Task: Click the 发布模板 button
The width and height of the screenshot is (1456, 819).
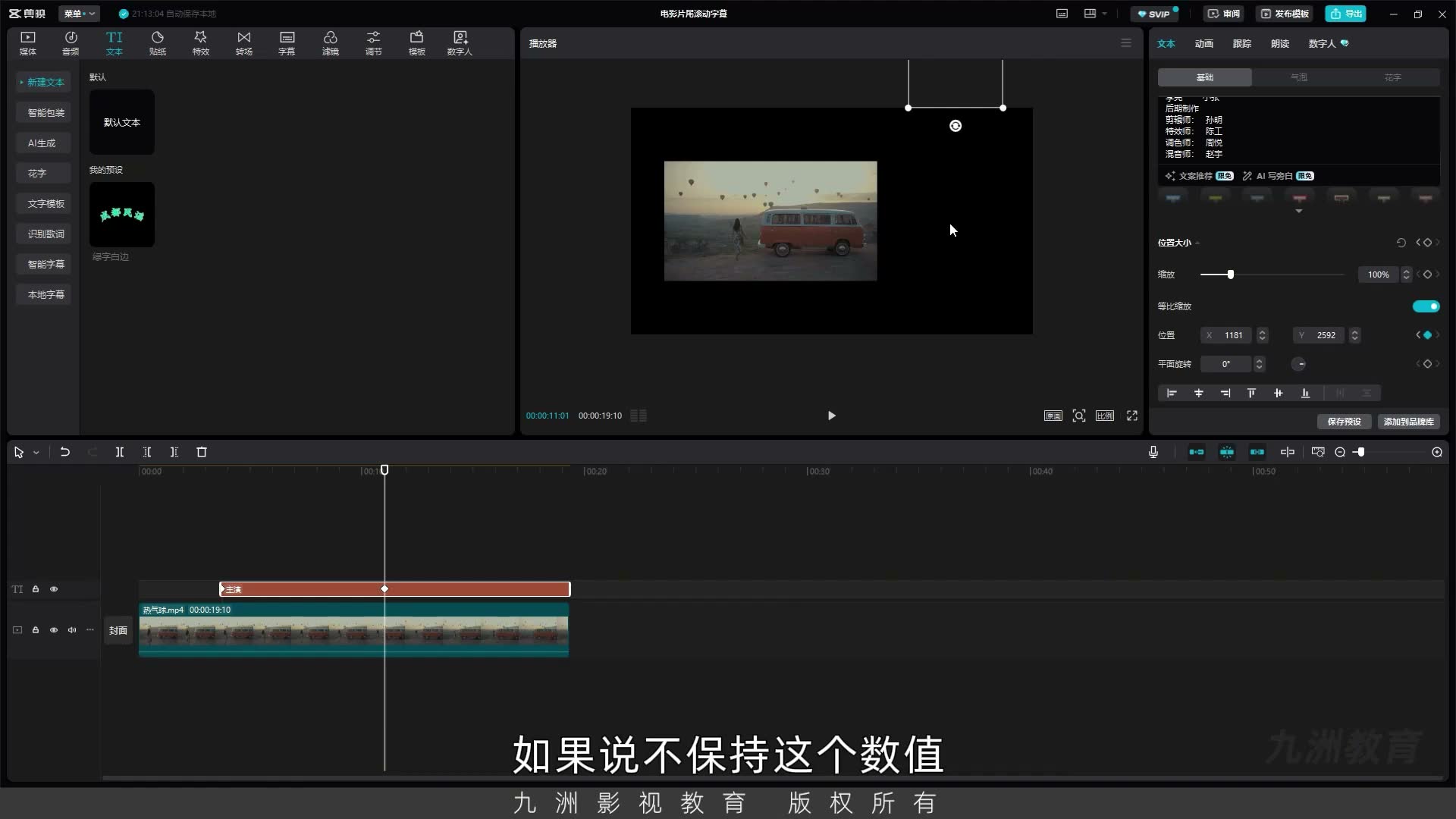Action: 1285,14
